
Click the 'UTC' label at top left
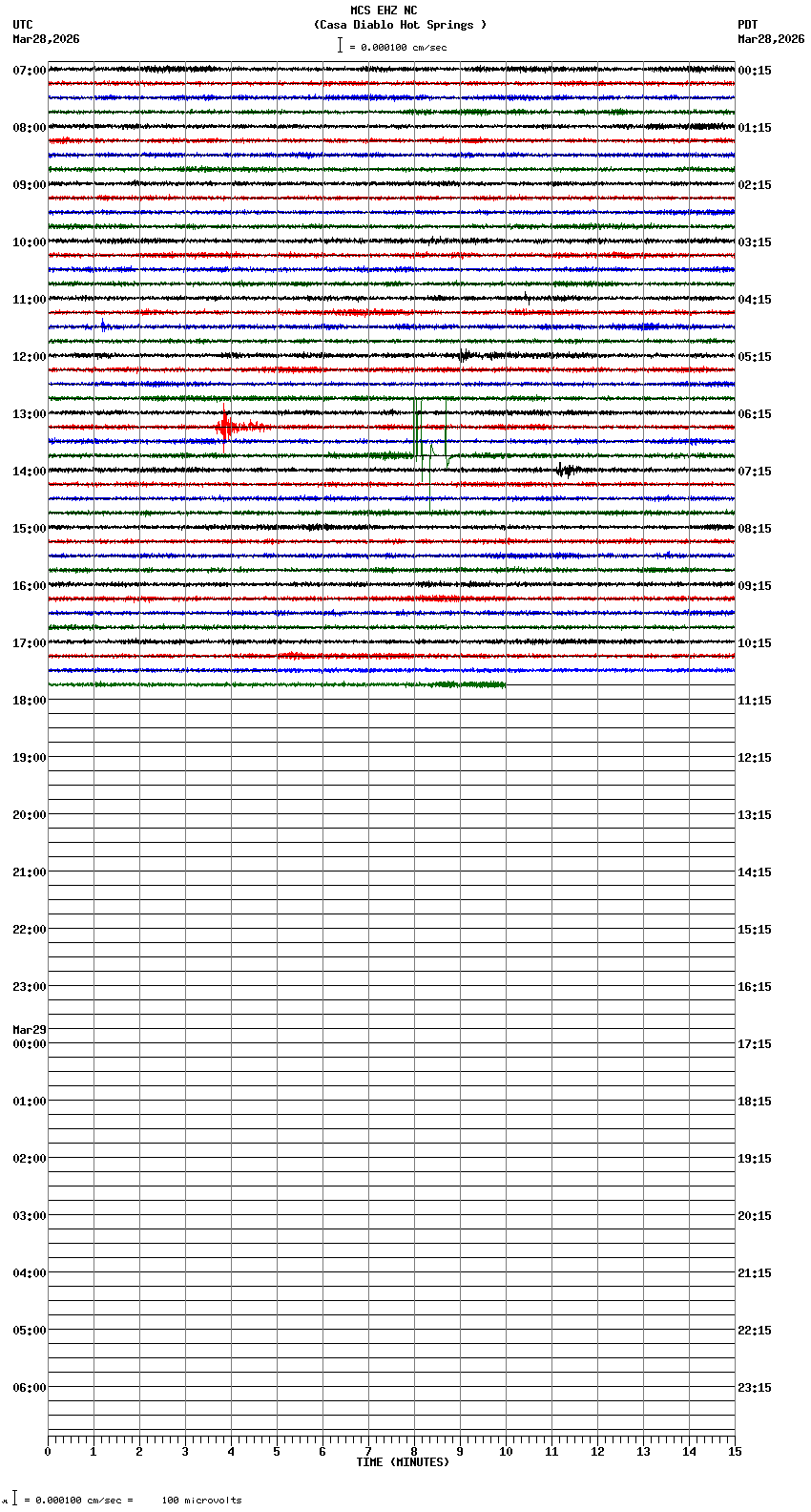pos(23,25)
